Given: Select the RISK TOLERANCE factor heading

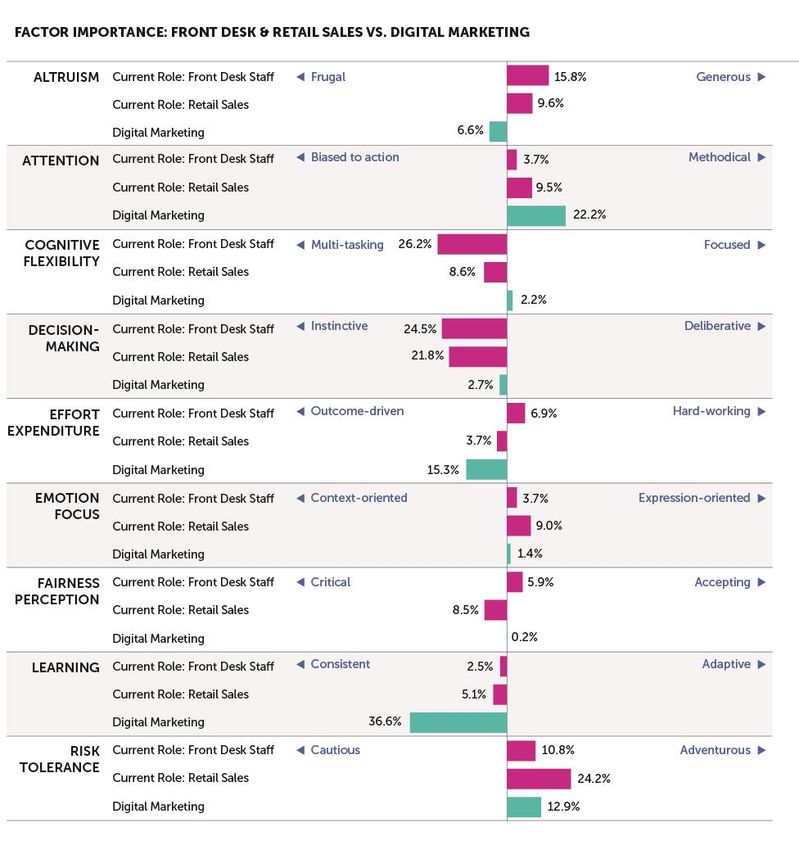Looking at the screenshot, I should [60, 759].
